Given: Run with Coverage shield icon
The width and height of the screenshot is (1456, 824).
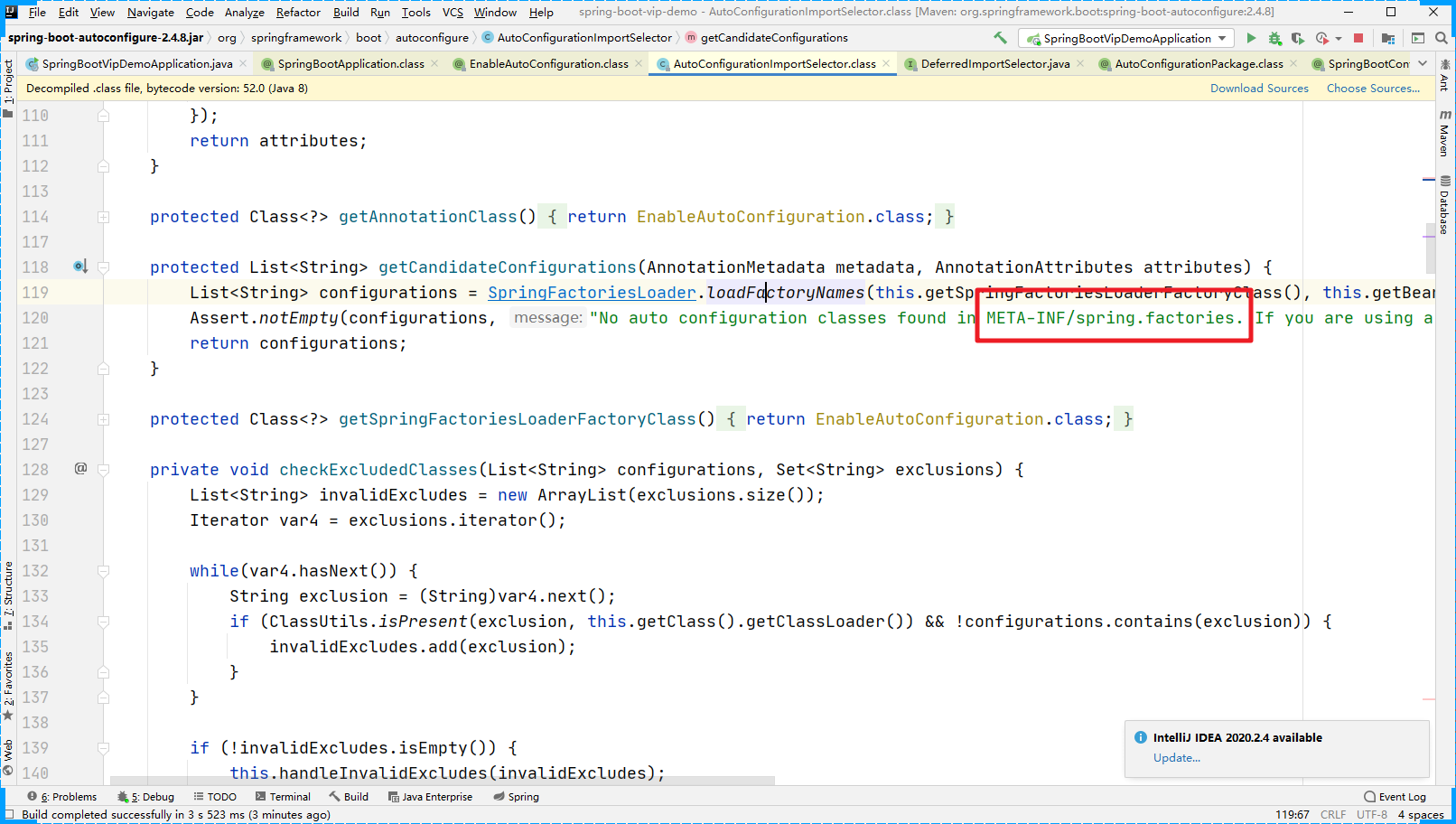Looking at the screenshot, I should coord(1298,38).
